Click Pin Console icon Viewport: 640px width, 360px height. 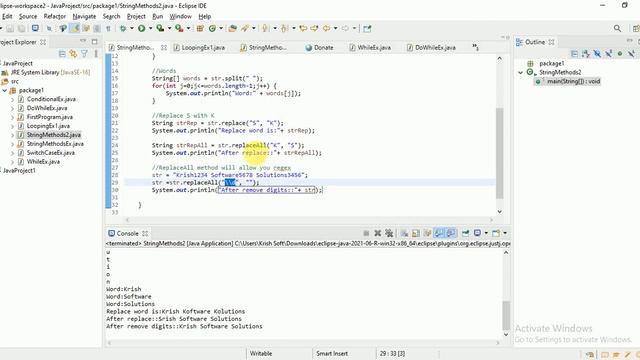click(466, 233)
